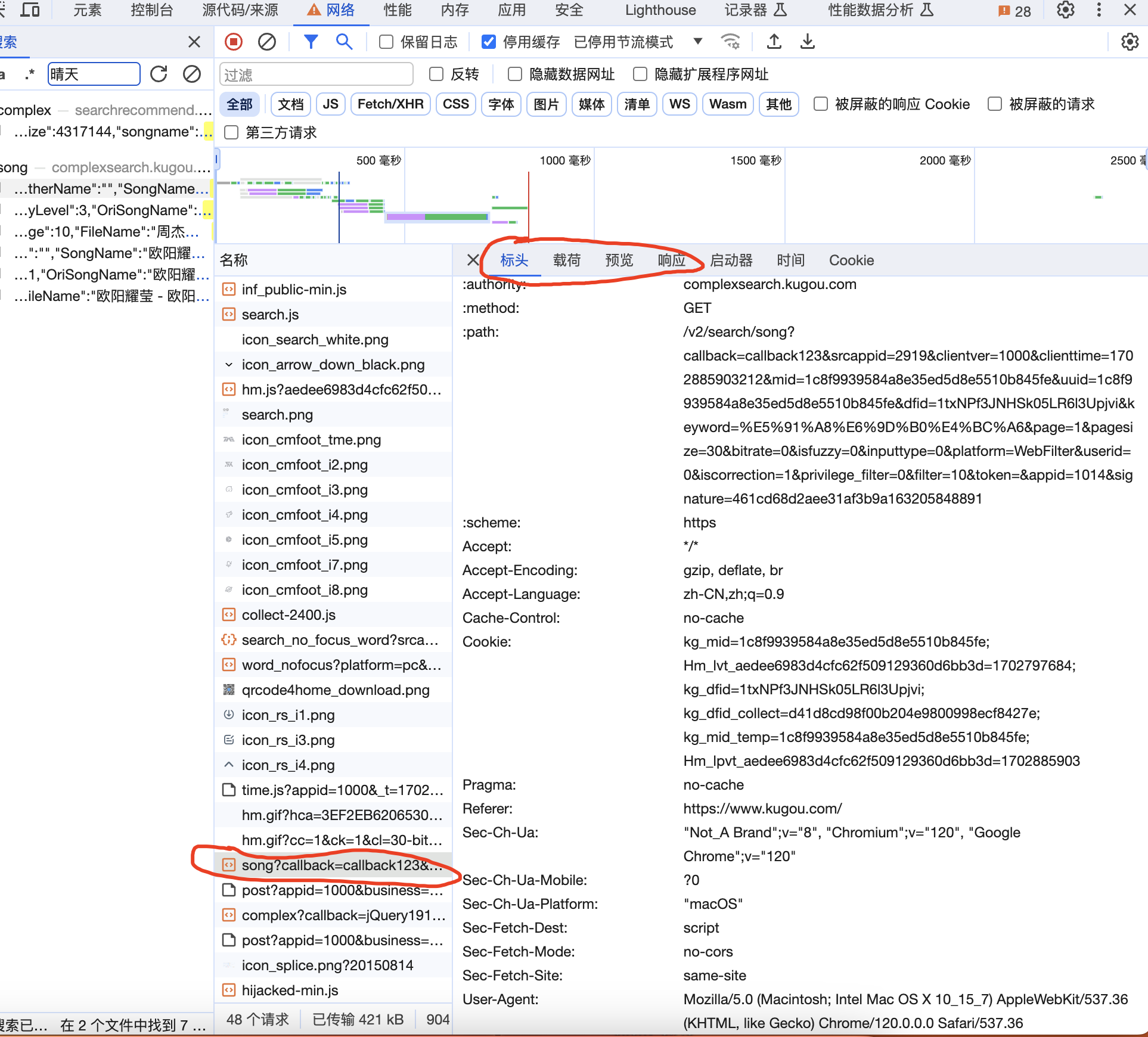Expand the song?callback=callback123 request entry
The image size is (1148, 1037).
341,864
